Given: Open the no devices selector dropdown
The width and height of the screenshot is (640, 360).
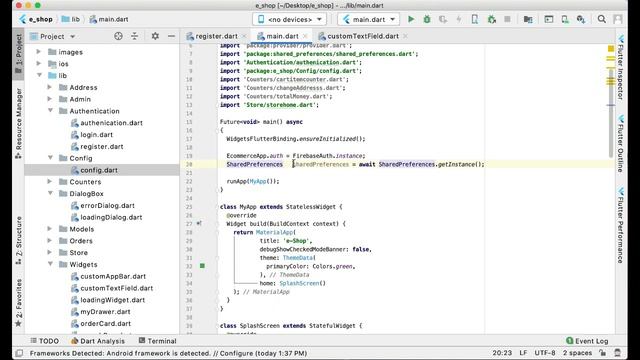Looking at the screenshot, I should (x=289, y=19).
